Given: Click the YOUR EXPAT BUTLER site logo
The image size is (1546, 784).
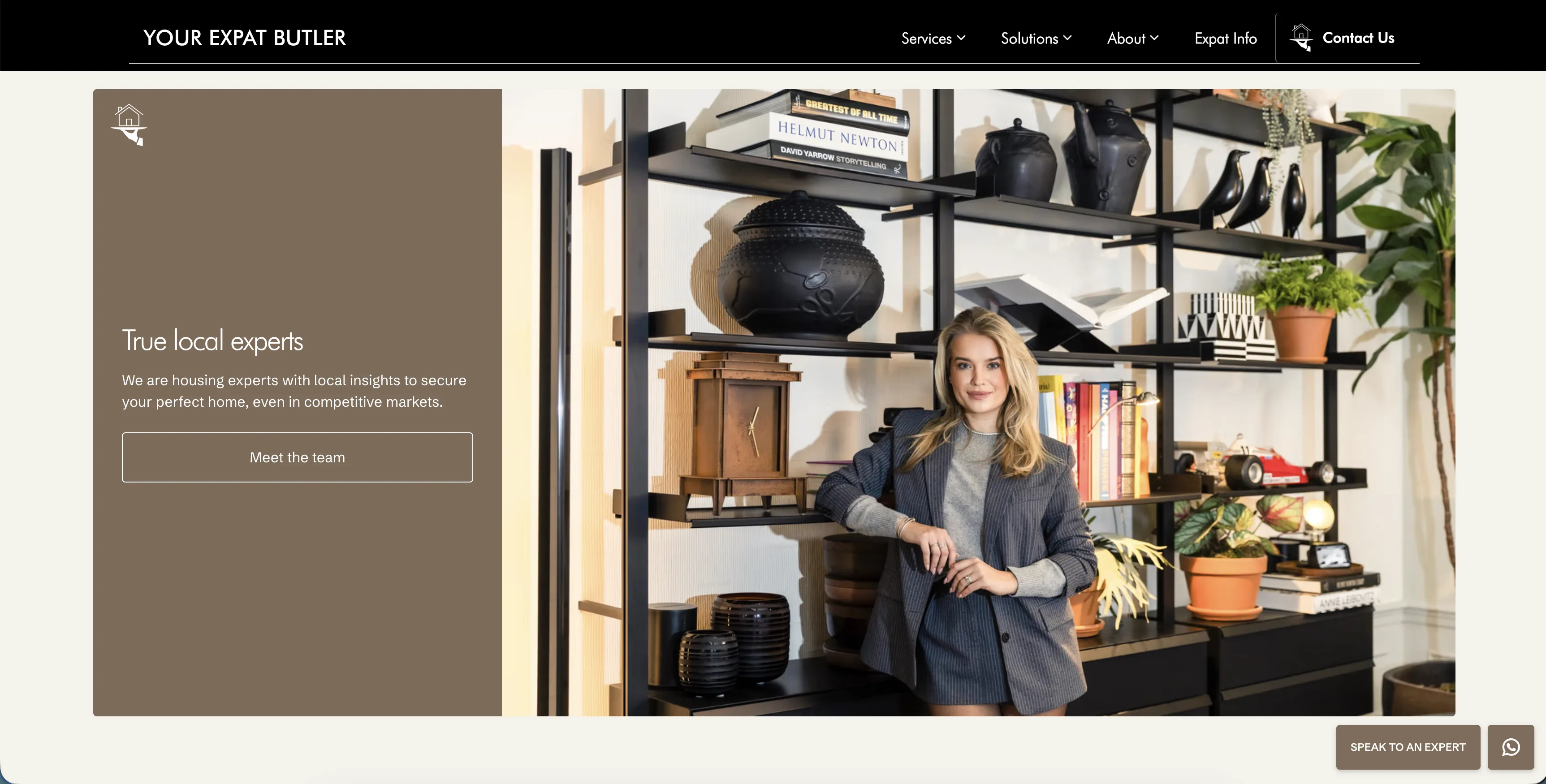Looking at the screenshot, I should tap(244, 38).
